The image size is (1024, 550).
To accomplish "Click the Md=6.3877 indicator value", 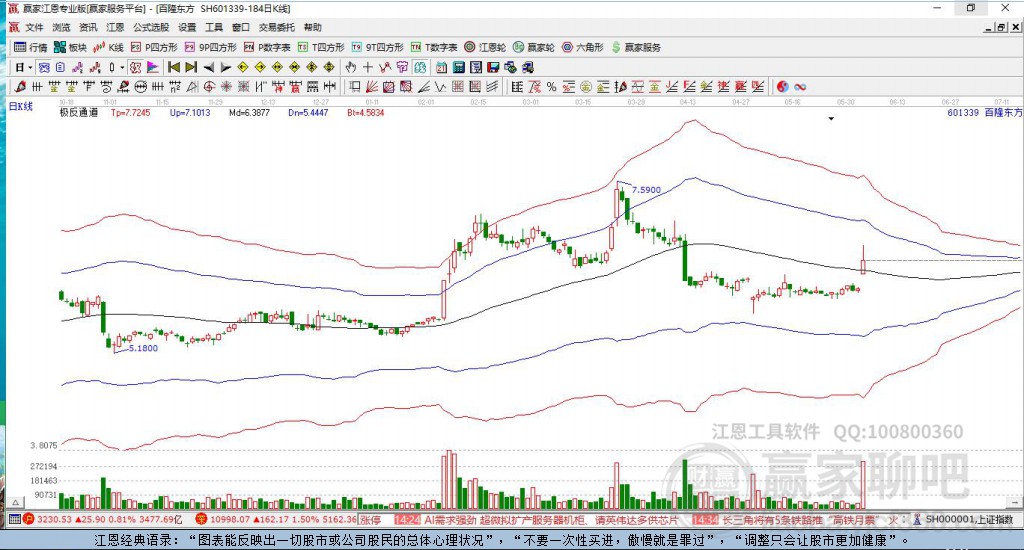I will [x=249, y=112].
